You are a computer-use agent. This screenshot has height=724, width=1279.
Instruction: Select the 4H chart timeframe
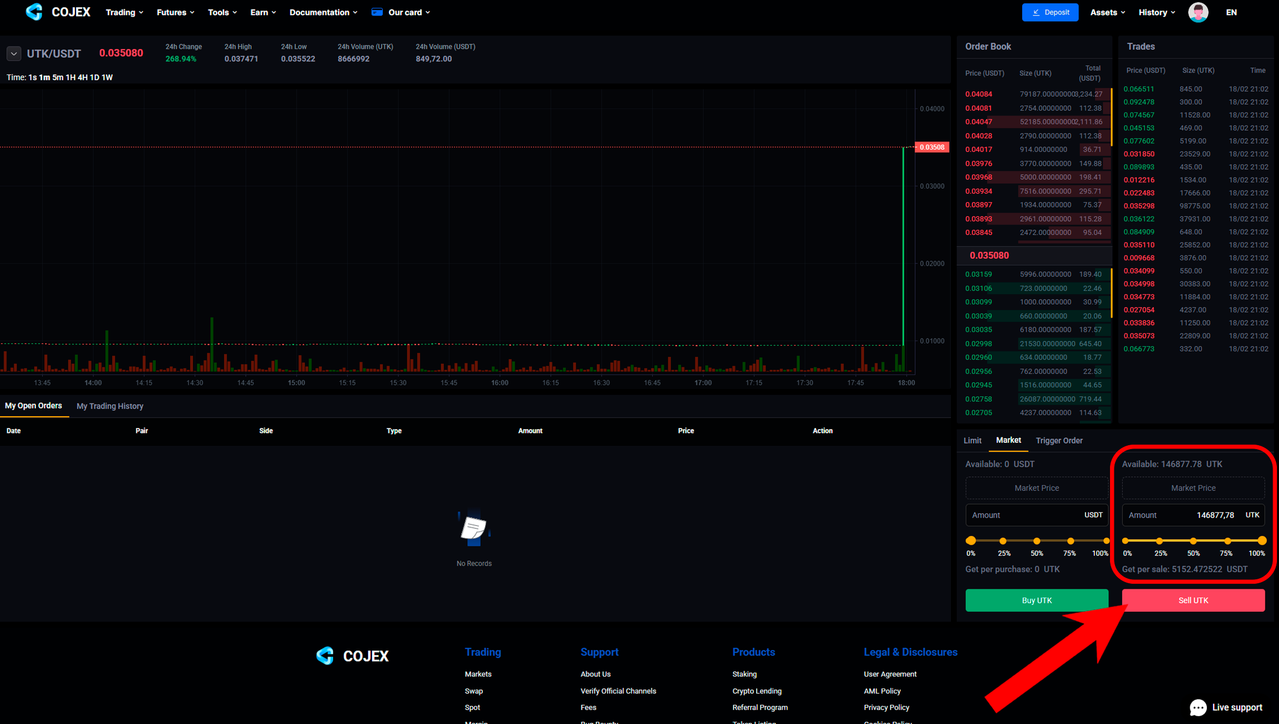[x=83, y=77]
